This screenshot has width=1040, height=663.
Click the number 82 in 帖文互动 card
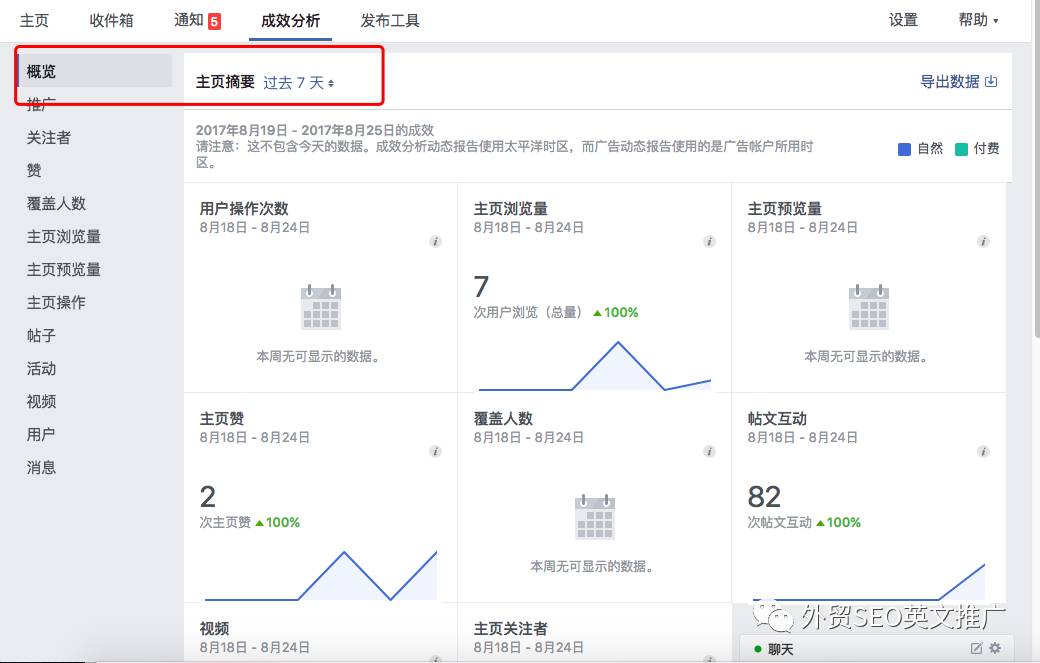764,497
